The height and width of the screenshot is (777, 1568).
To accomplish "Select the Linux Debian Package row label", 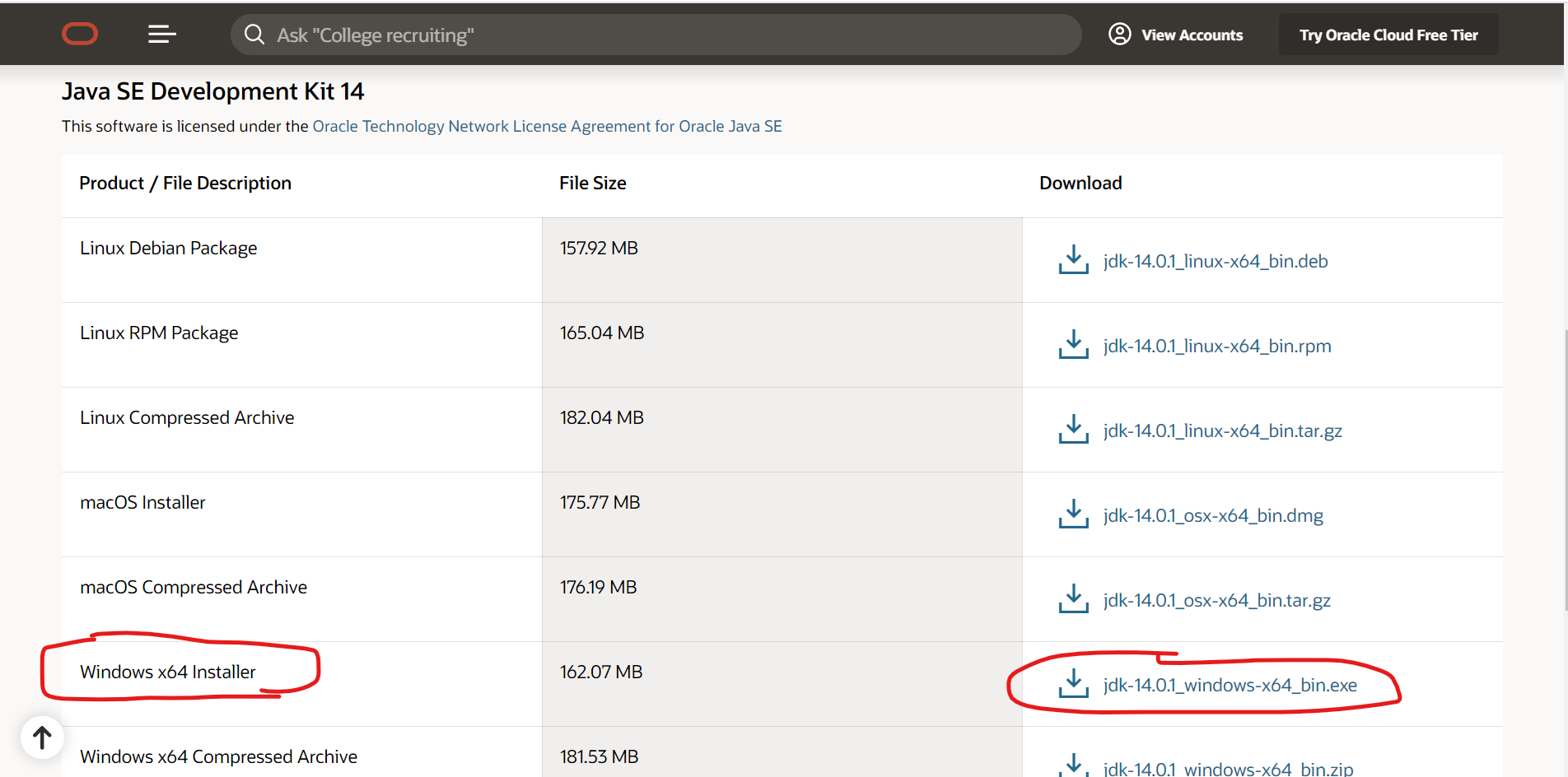I will 168,248.
